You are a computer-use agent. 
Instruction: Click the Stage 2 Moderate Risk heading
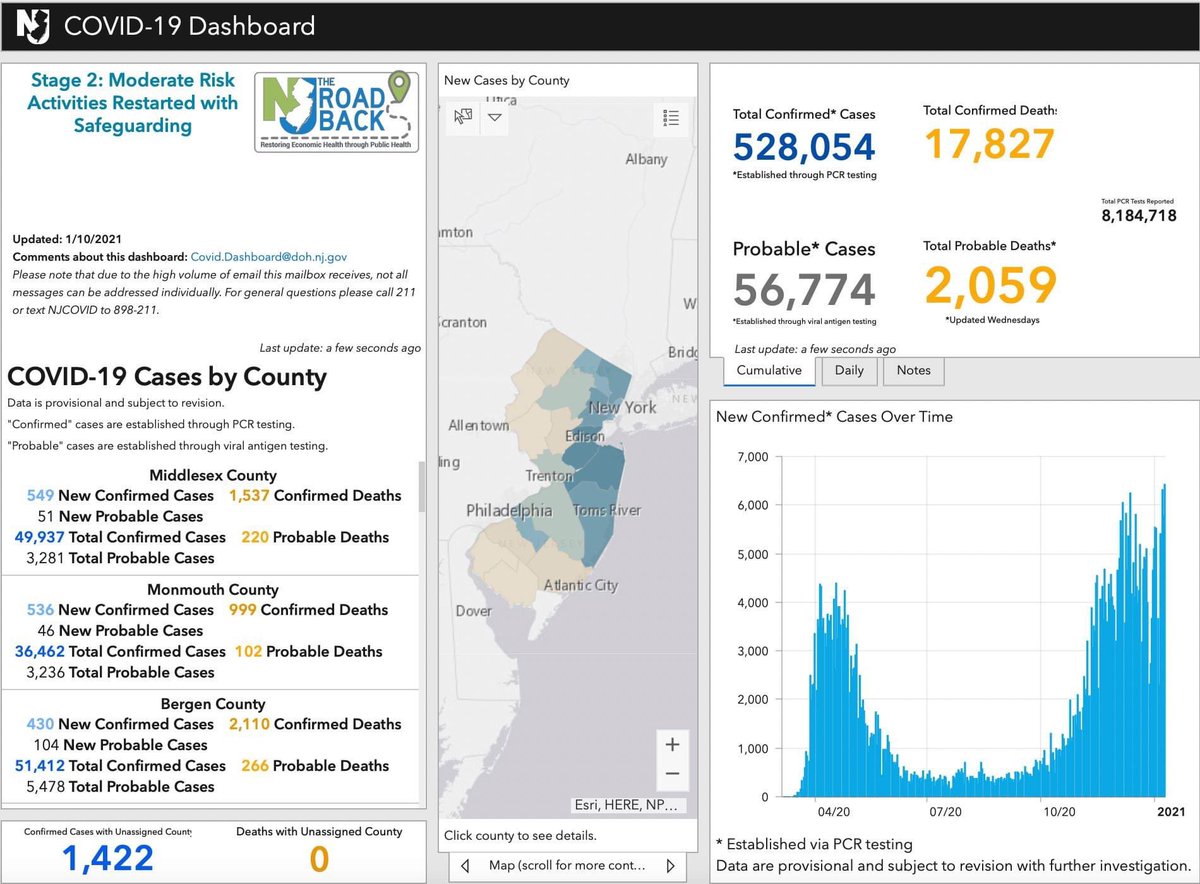pyautogui.click(x=133, y=103)
